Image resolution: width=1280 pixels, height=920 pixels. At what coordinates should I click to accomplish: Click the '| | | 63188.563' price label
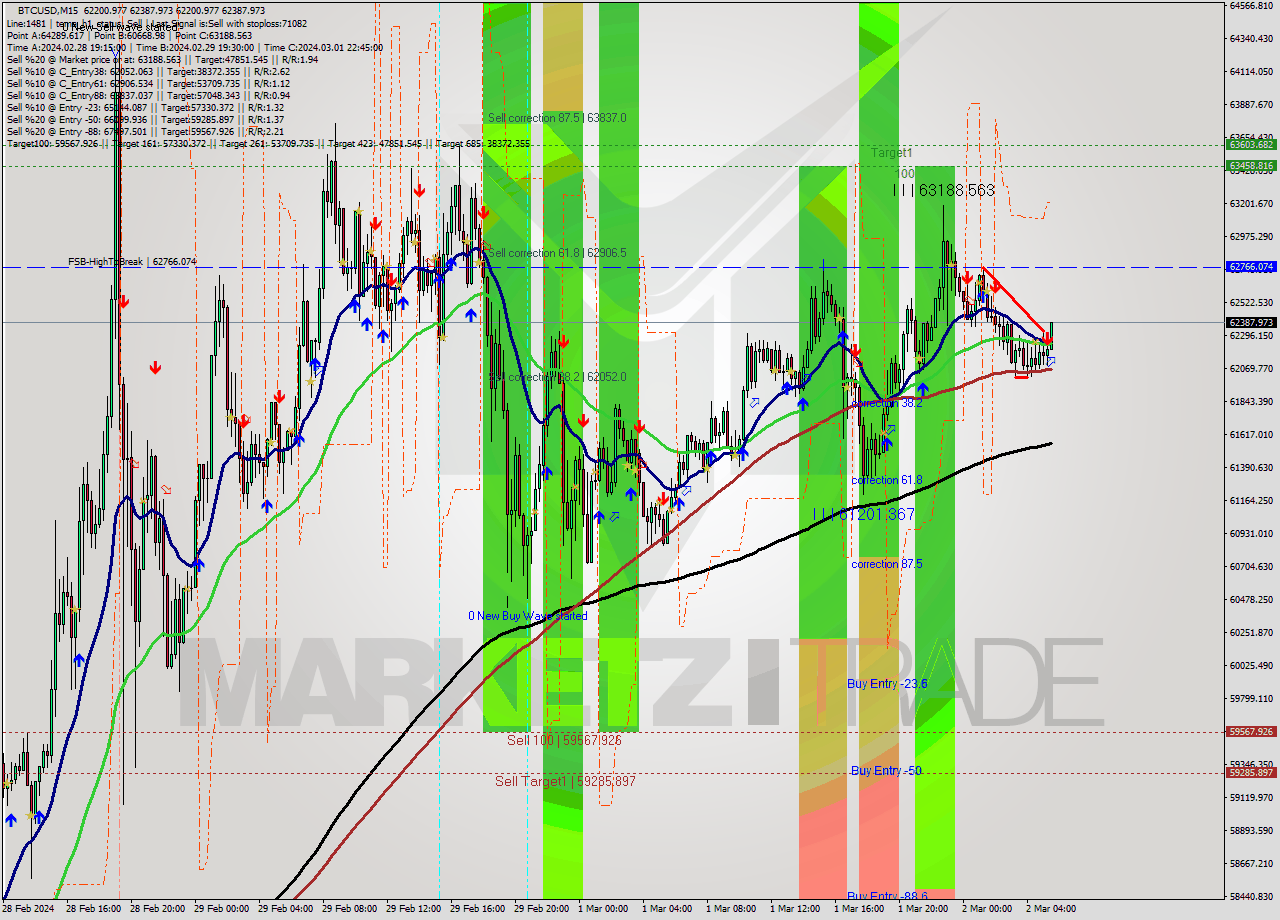tap(944, 189)
